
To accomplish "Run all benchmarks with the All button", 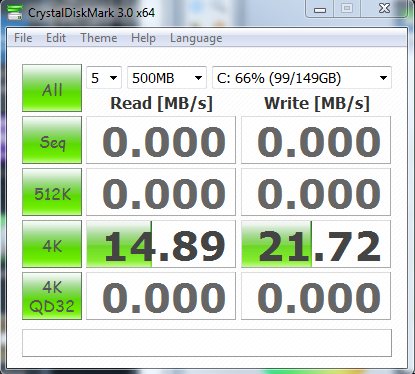I will pos(52,88).
